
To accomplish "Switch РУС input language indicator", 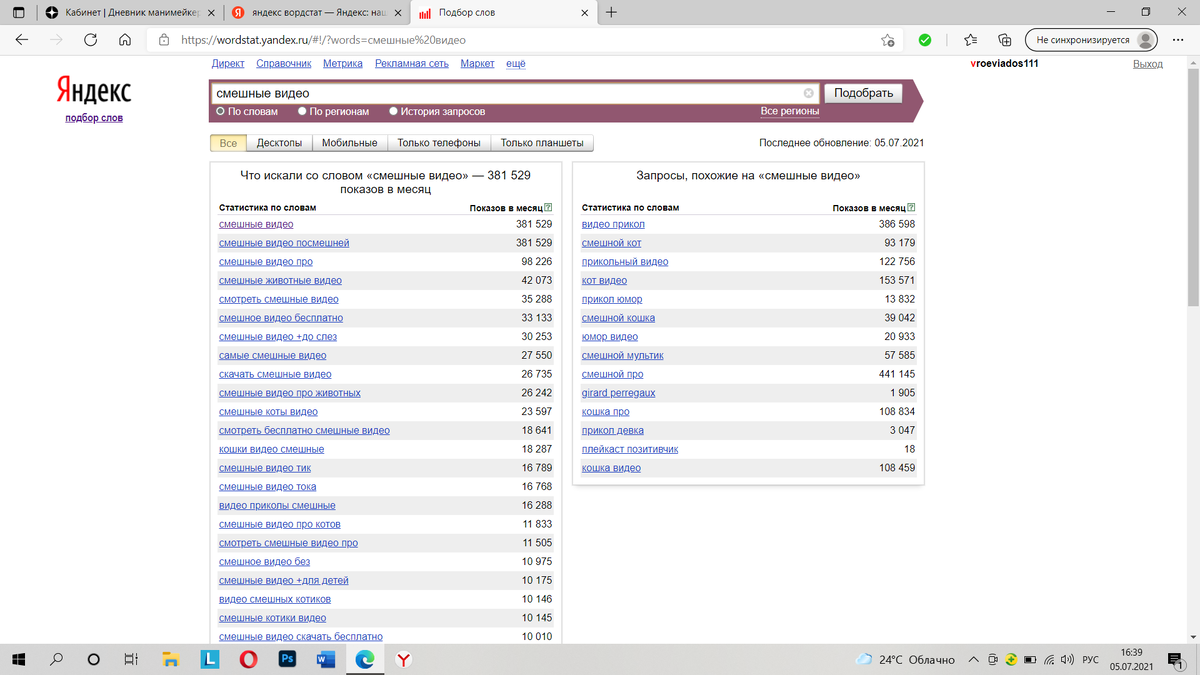I will pyautogui.click(x=1091, y=660).
